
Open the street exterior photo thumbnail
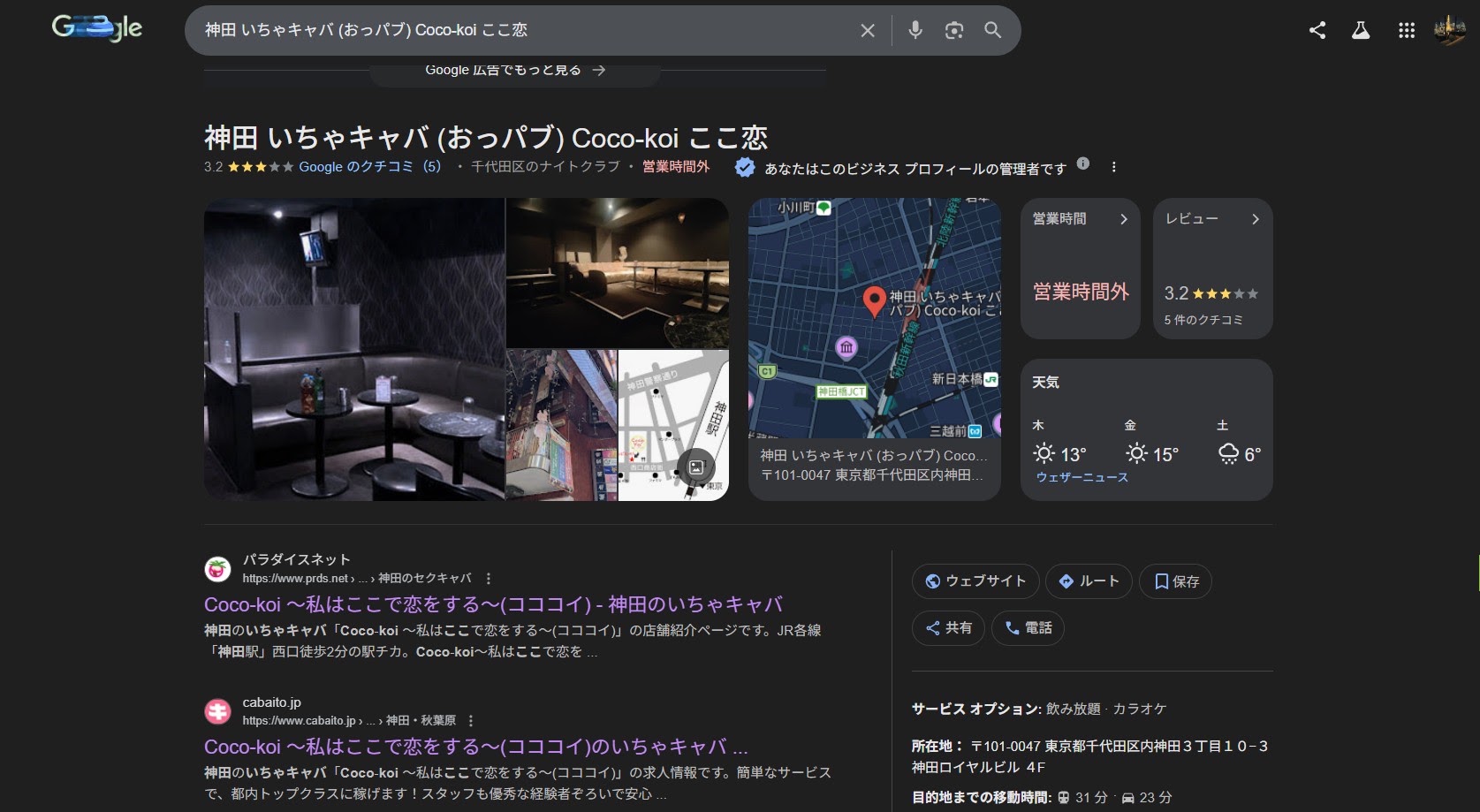click(x=562, y=426)
